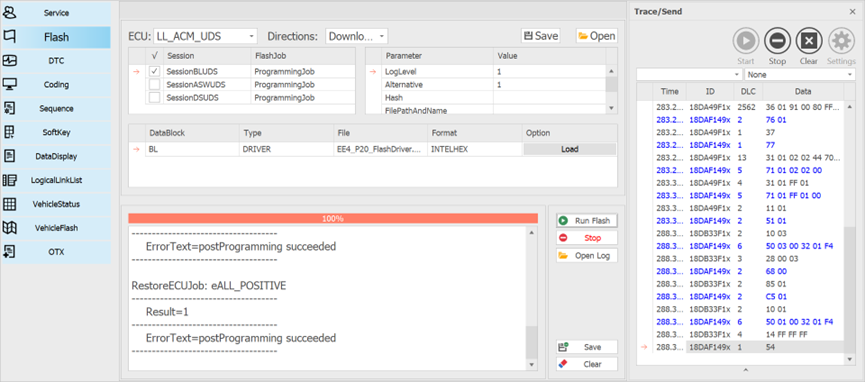Open the DataDisplay sidebar icon
The width and height of the screenshot is (865, 382).
pos(10,156)
